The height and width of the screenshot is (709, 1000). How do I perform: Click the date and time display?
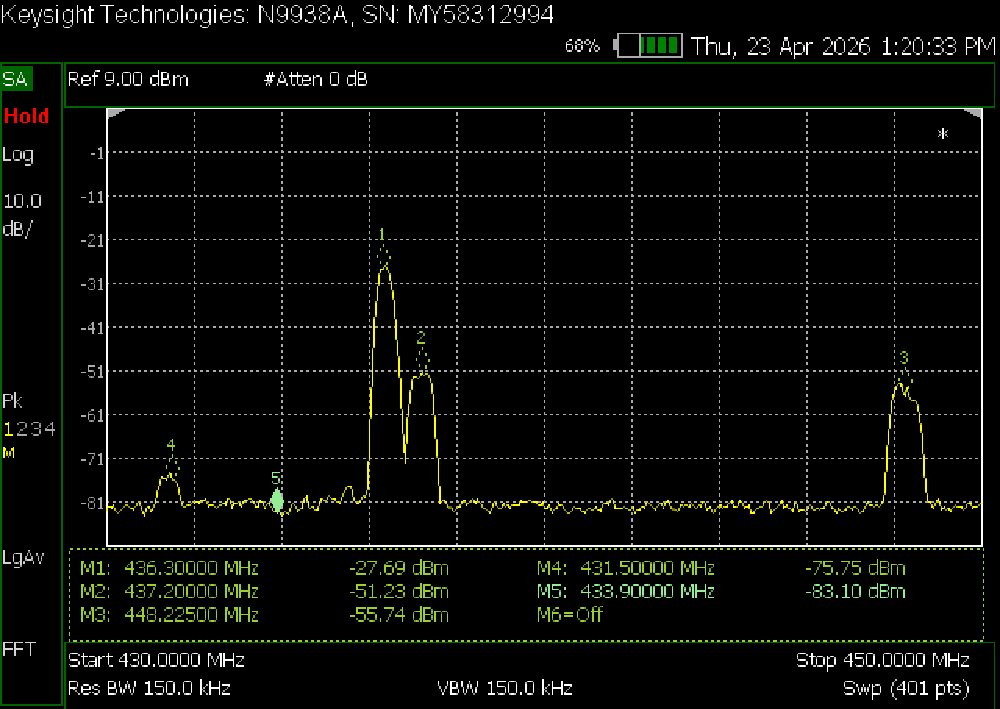tap(842, 46)
